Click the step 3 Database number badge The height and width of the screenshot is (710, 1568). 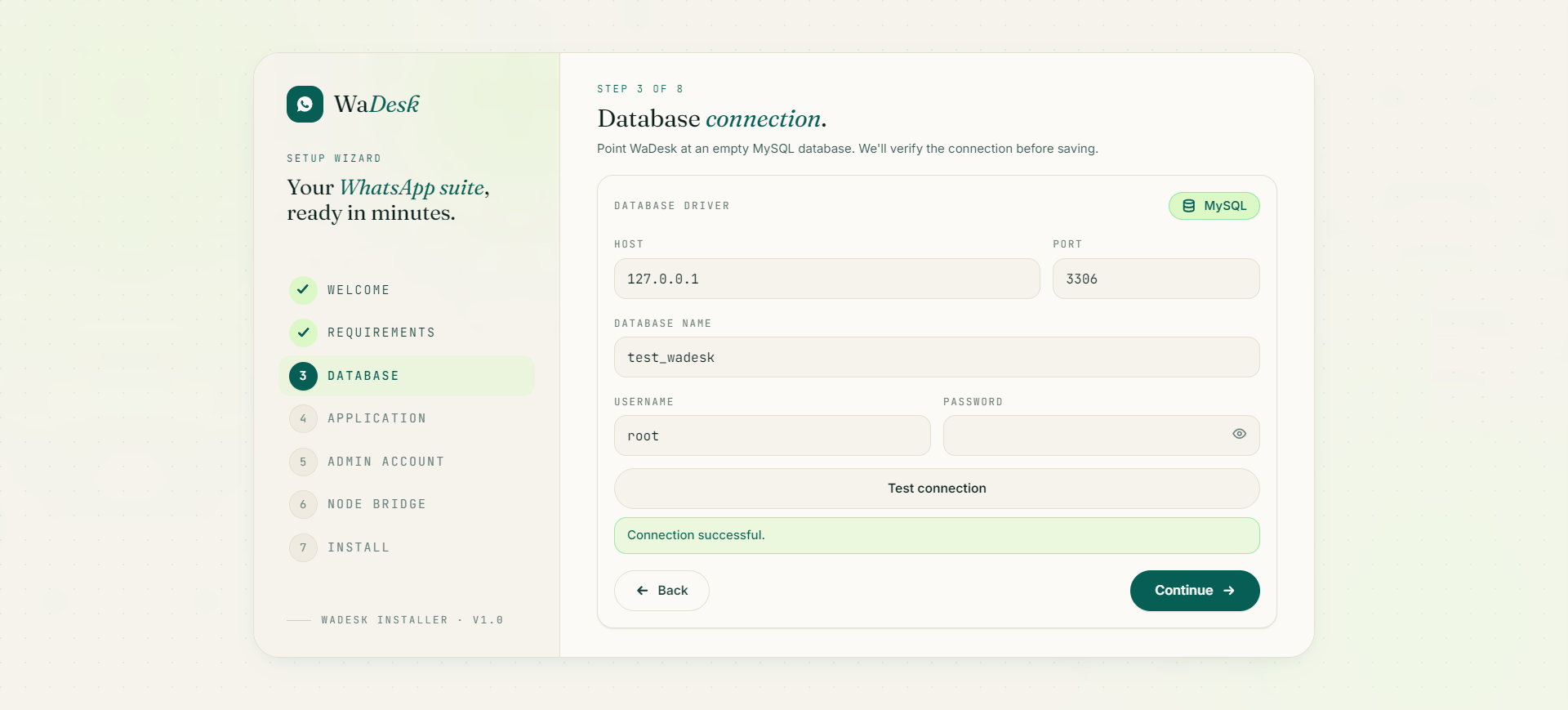point(303,376)
